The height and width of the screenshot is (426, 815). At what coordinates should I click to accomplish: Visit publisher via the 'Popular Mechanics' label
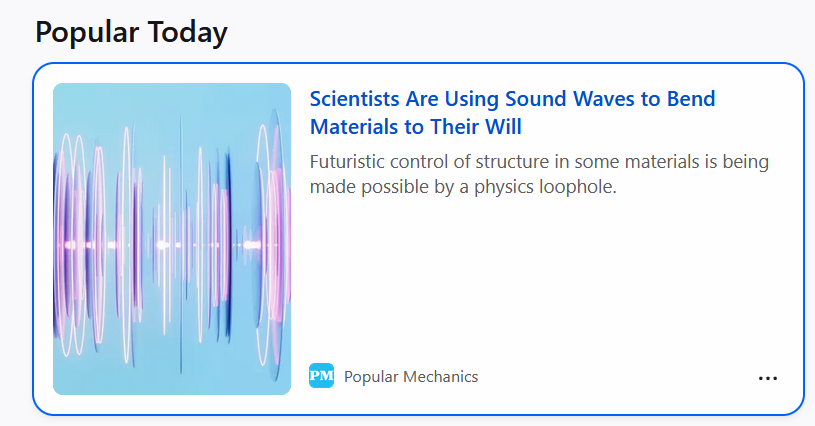coord(411,377)
